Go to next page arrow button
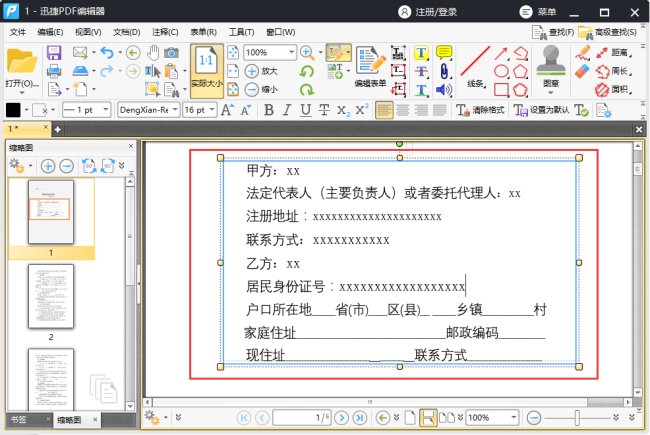Viewport: 650px width, 435px height. click(341, 417)
